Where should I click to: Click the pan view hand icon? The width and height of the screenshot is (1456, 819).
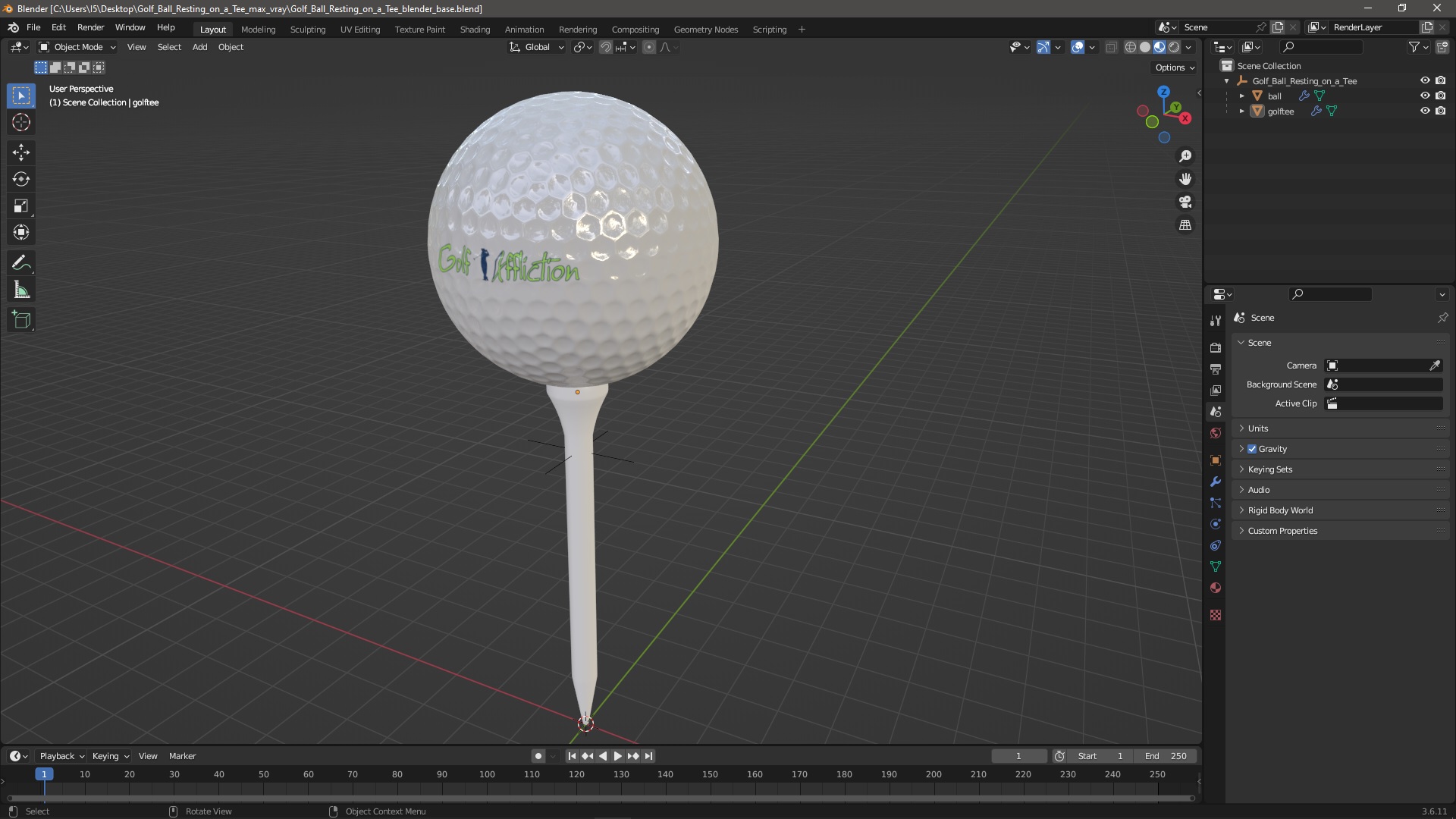coord(1185,179)
